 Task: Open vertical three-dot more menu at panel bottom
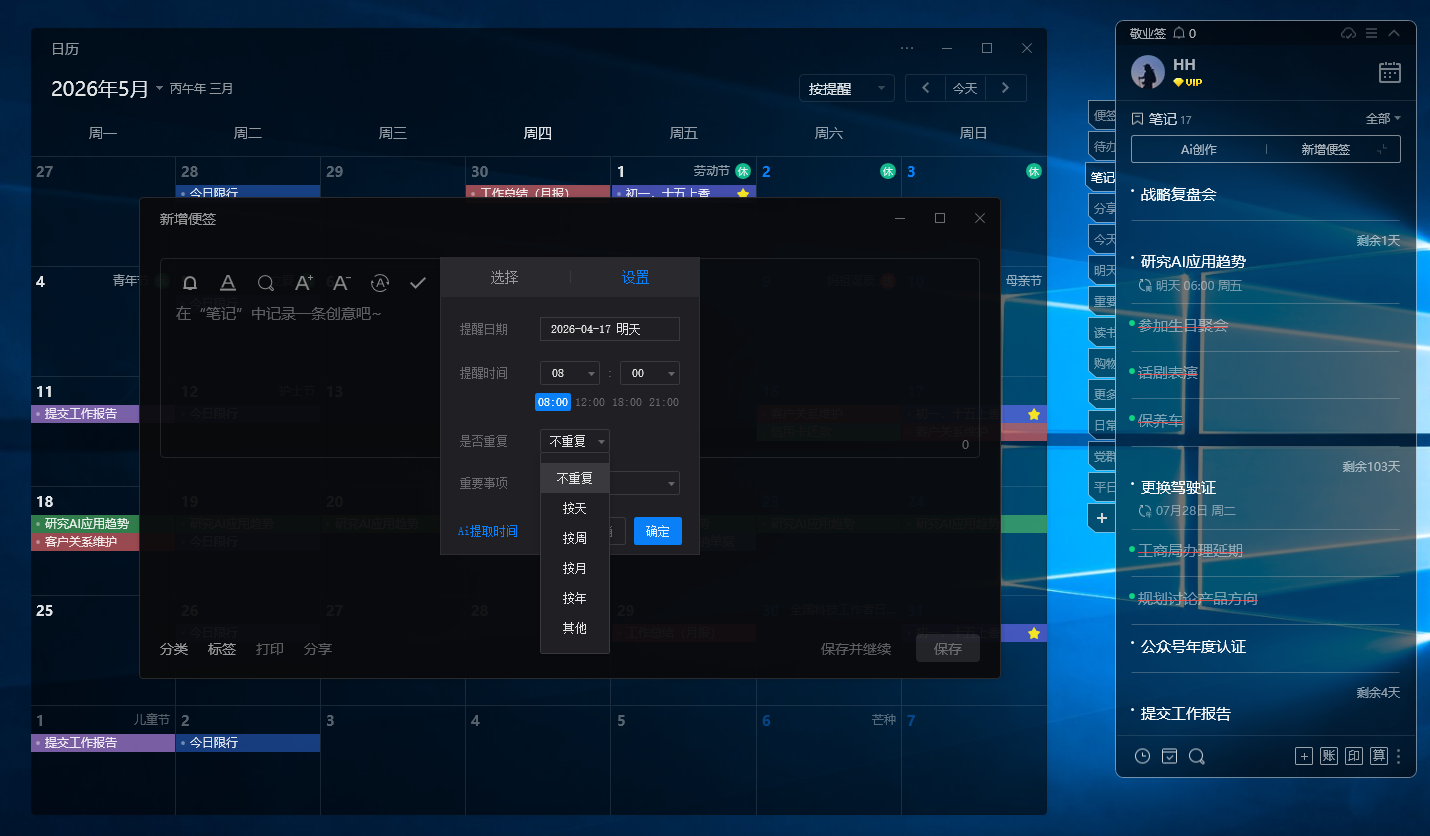coord(1399,756)
